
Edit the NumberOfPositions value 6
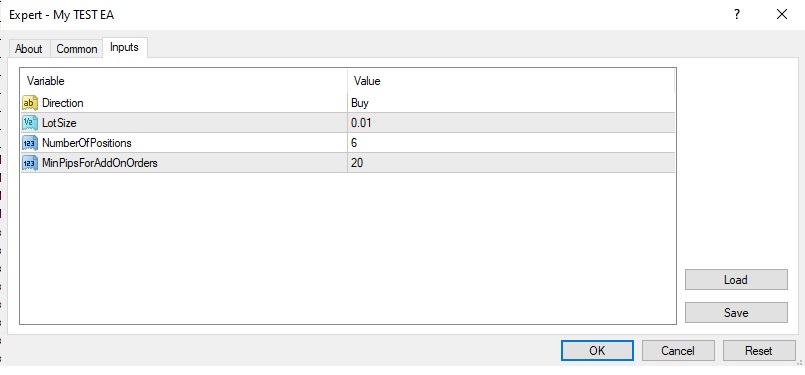pyautogui.click(x=511, y=143)
